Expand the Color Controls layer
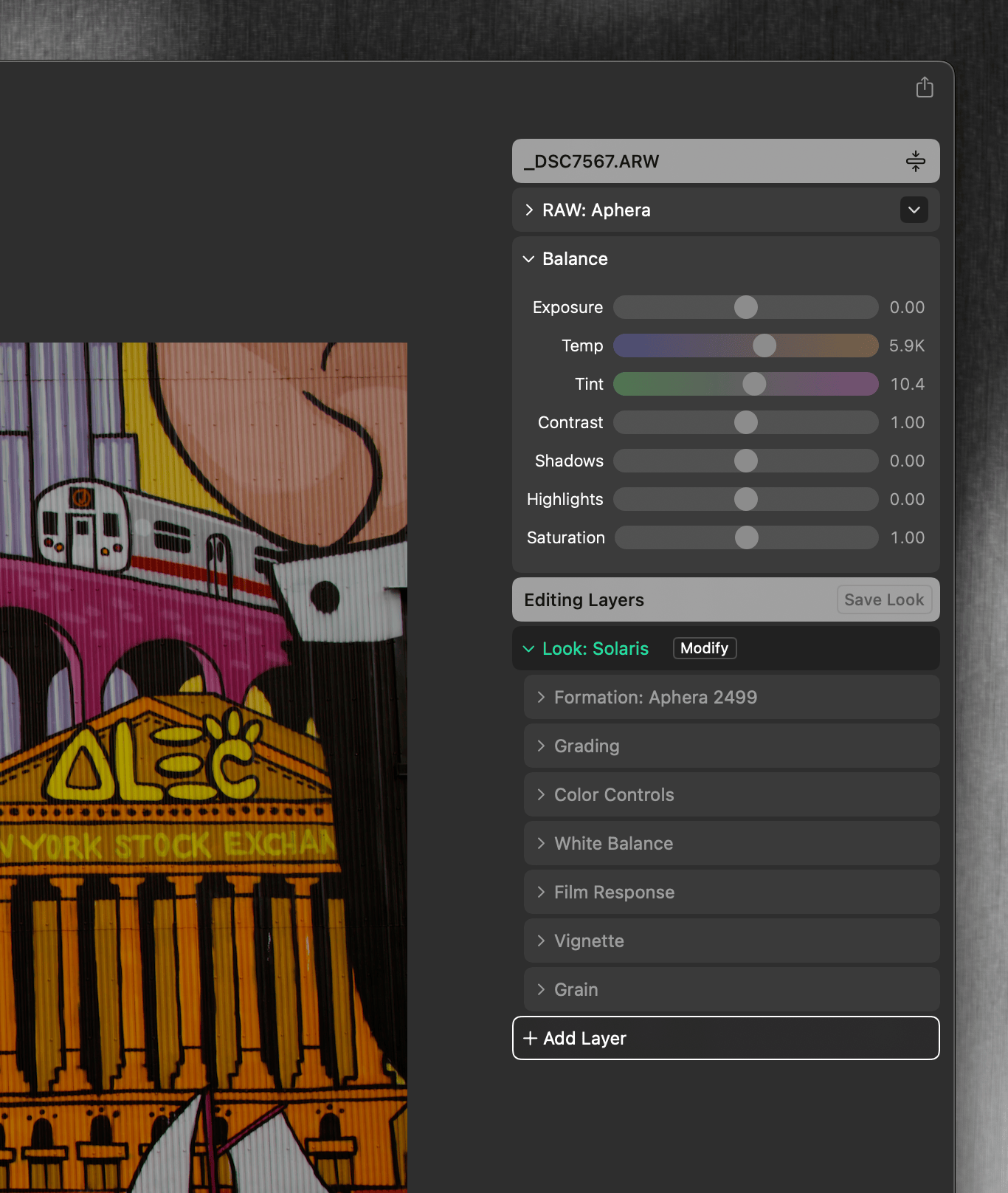 pyautogui.click(x=541, y=794)
